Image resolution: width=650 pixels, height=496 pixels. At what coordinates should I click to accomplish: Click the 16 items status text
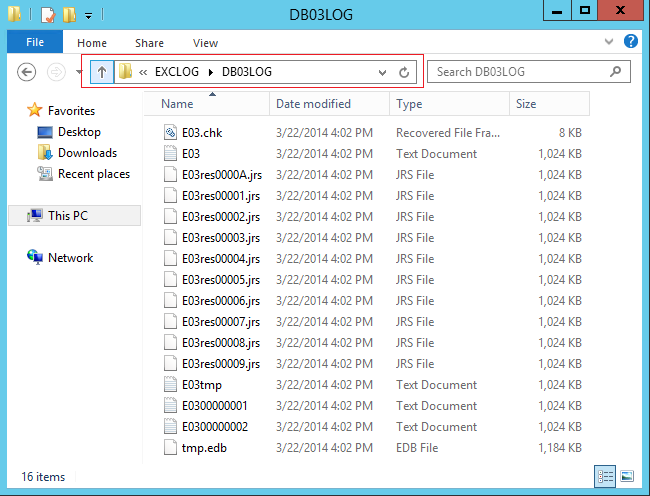43,477
